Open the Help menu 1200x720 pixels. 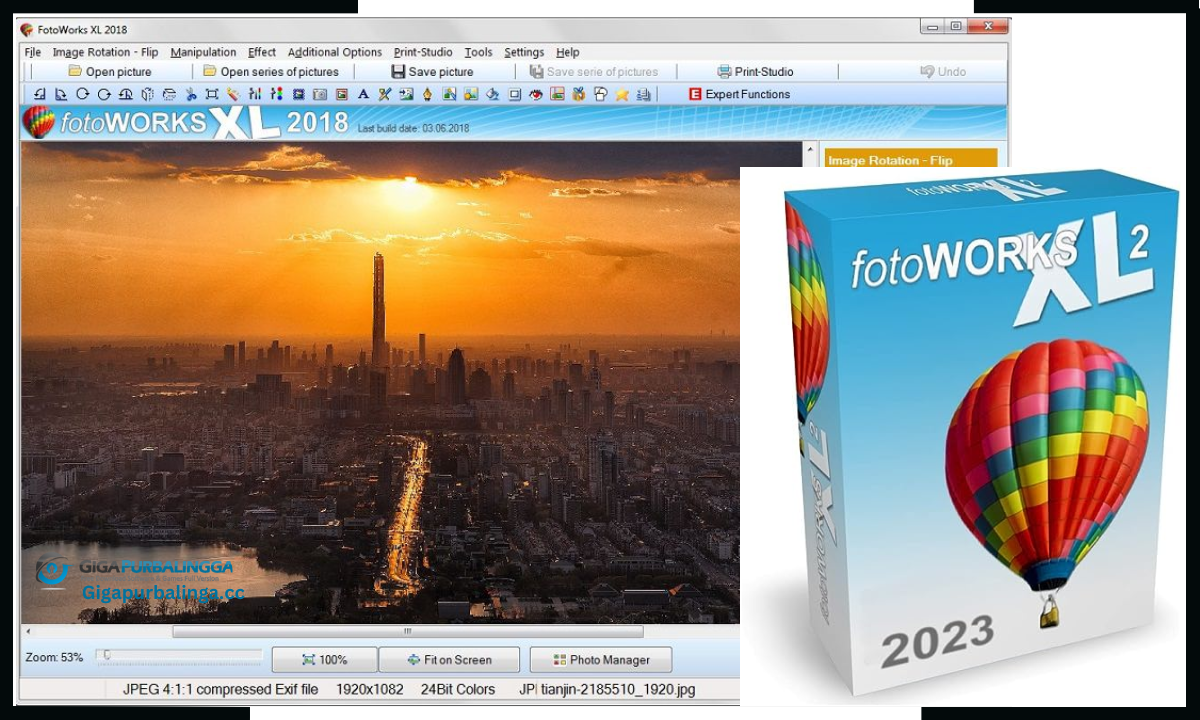click(x=567, y=52)
